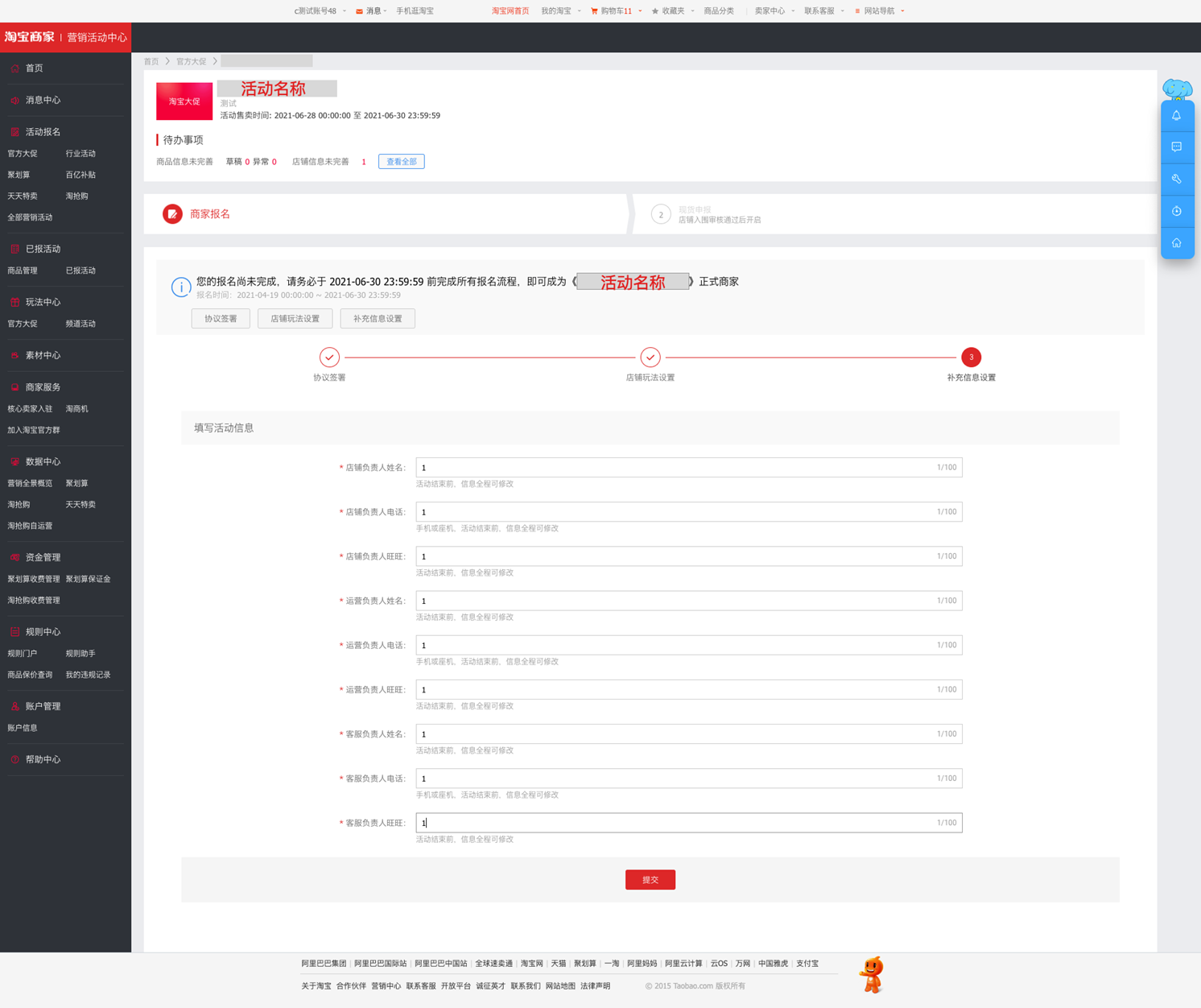
Task: Click the 店铺负责人姓名 input field
Action: [689, 468]
